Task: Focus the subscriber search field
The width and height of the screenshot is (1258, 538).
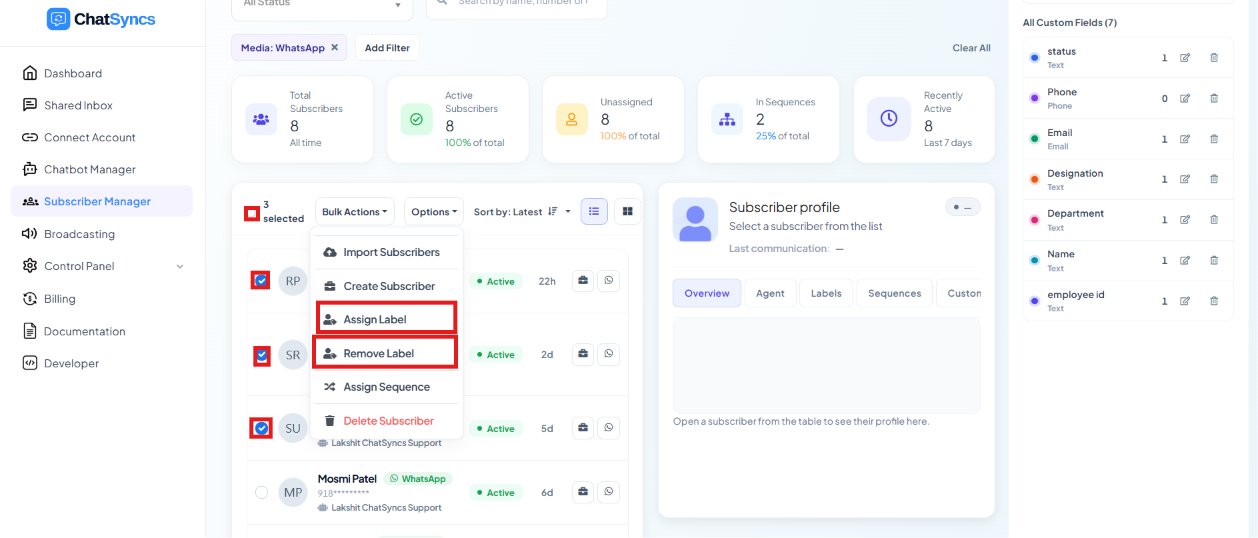Action: pos(516,5)
